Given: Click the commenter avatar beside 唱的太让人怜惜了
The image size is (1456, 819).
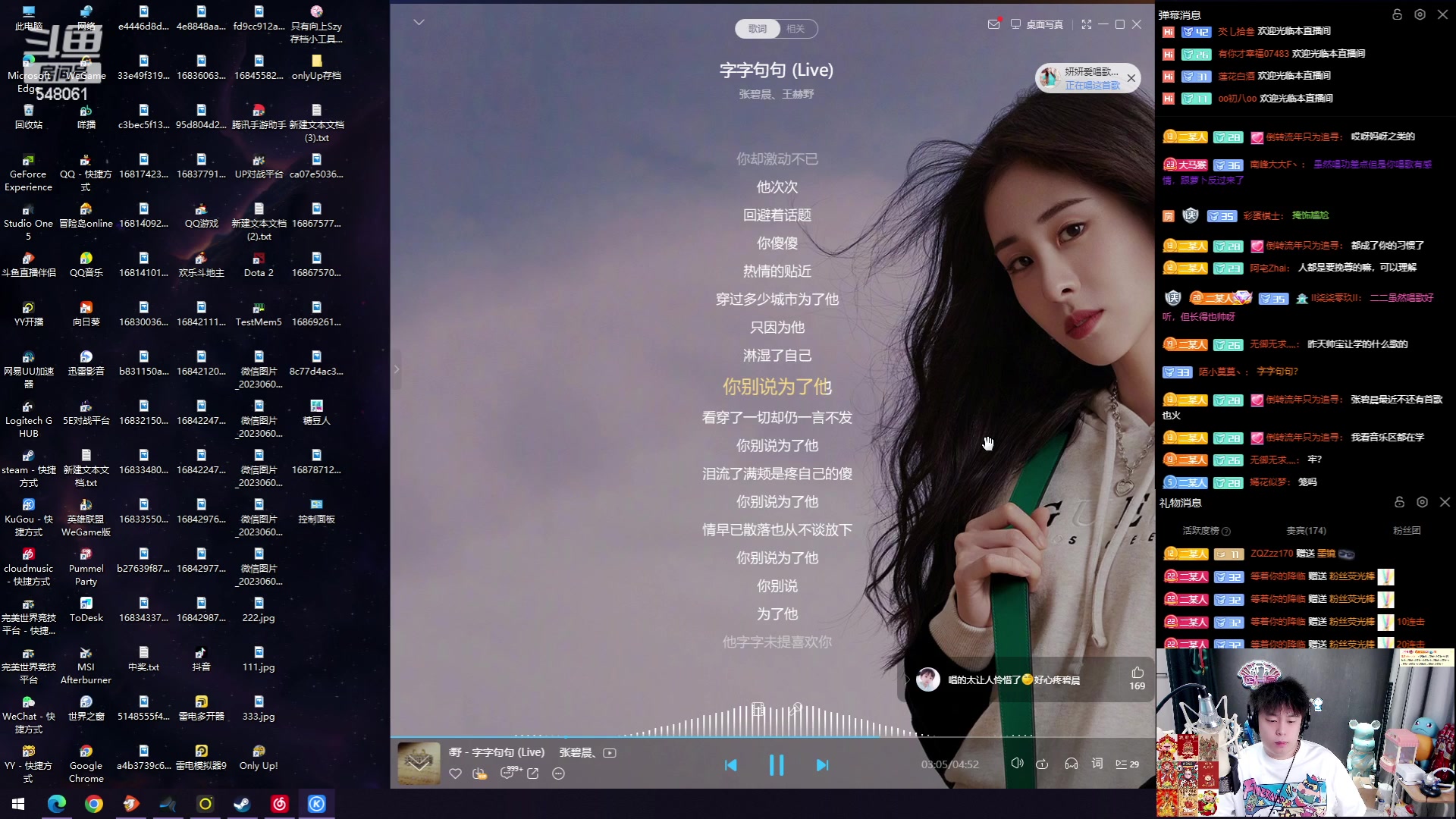Looking at the screenshot, I should pyautogui.click(x=928, y=679).
